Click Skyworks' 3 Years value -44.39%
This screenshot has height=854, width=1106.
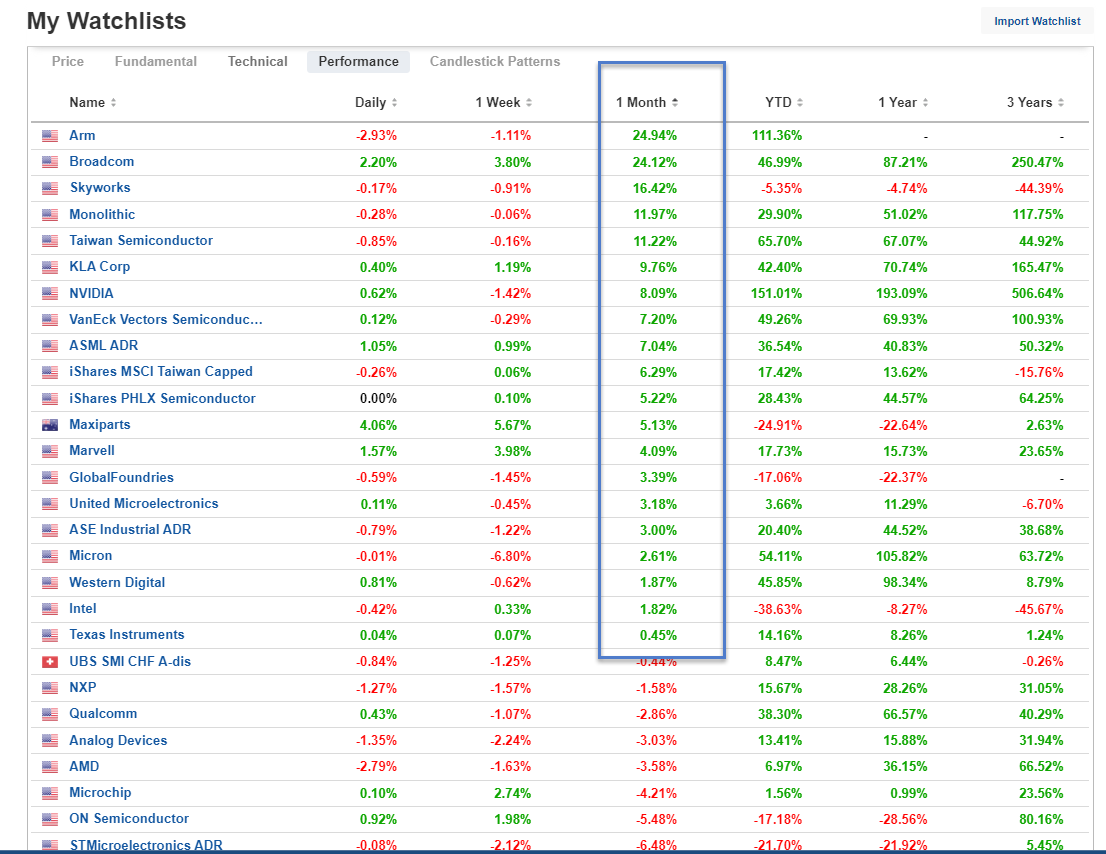click(1039, 188)
